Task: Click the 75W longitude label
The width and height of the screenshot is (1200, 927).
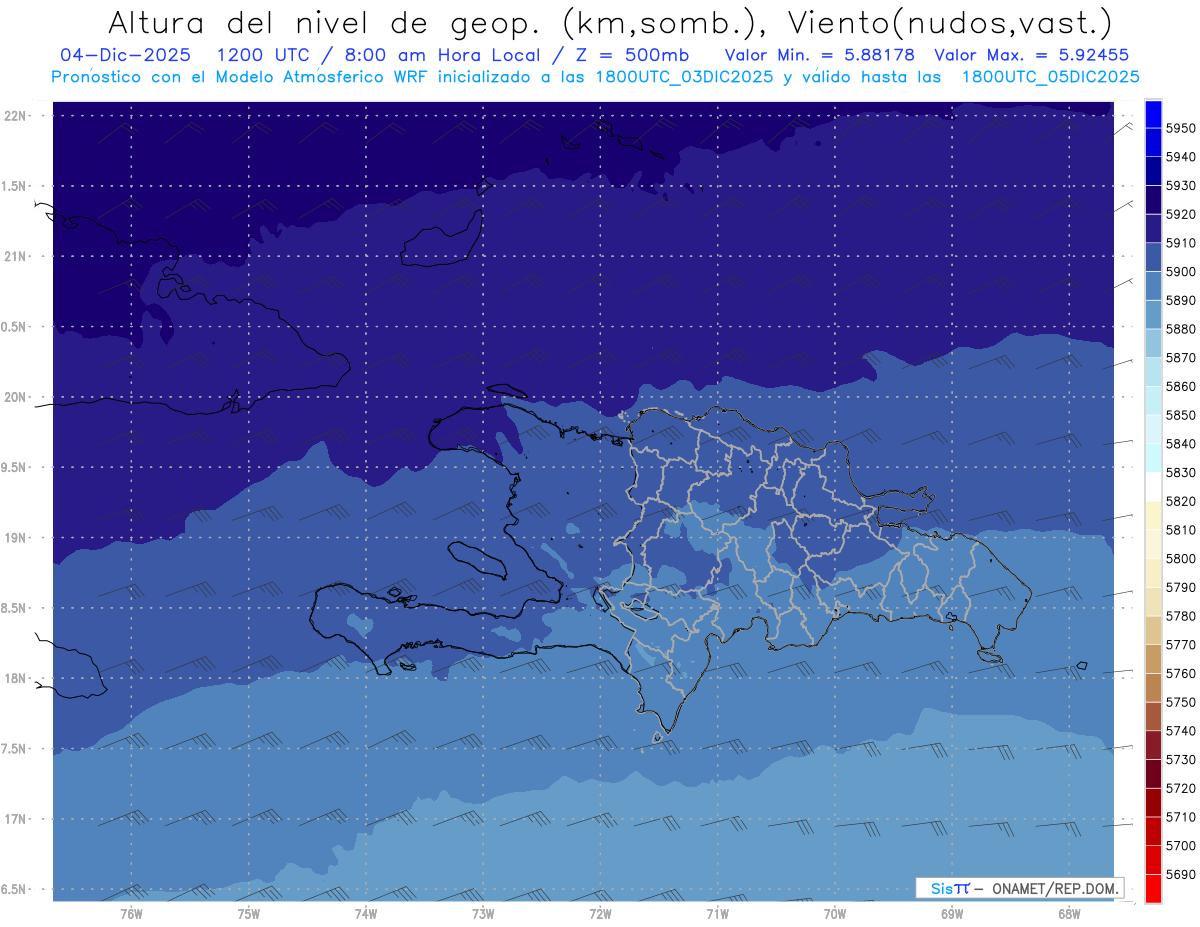Action: (x=249, y=914)
